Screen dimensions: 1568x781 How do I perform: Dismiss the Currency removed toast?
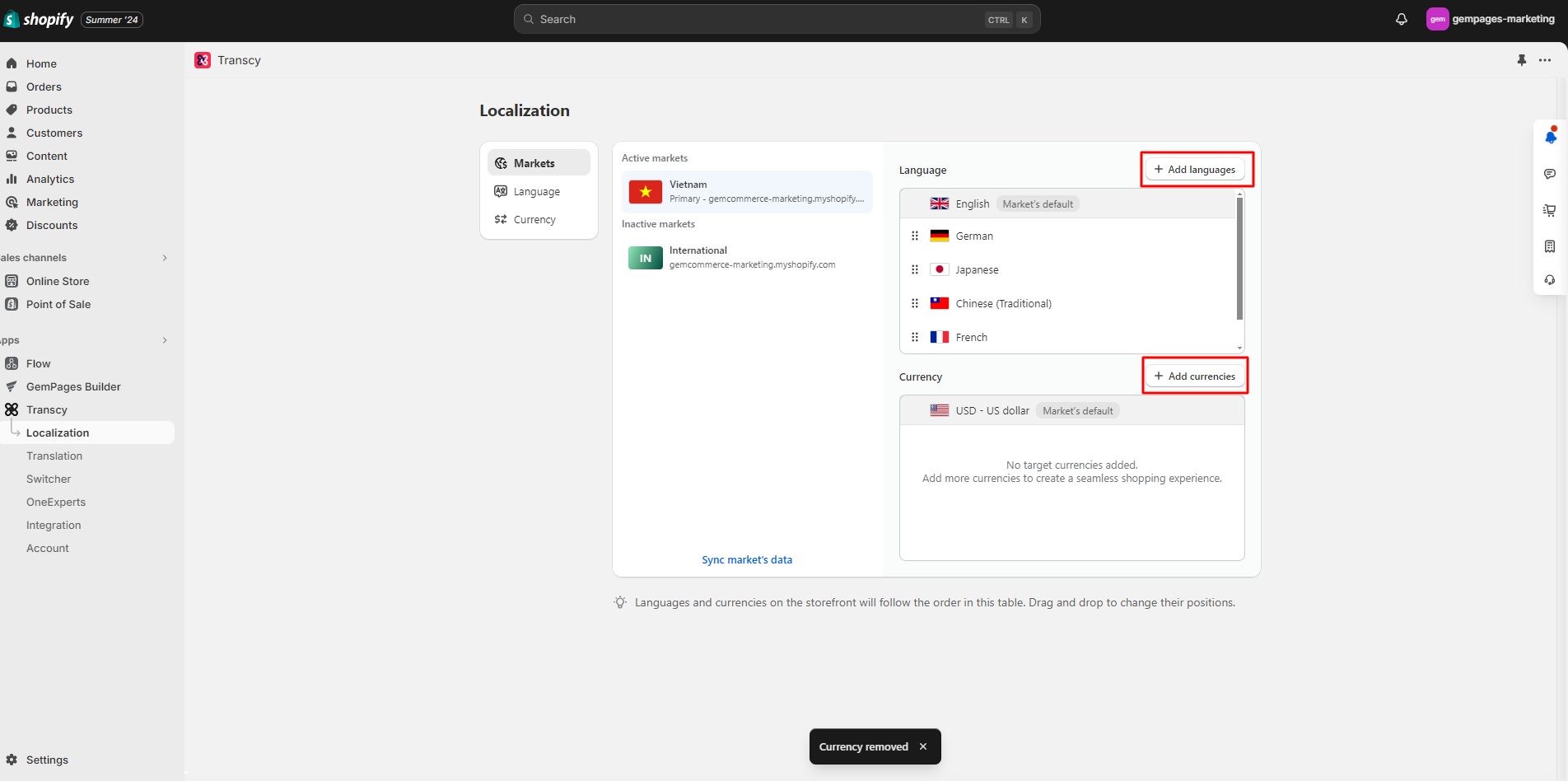(922, 746)
